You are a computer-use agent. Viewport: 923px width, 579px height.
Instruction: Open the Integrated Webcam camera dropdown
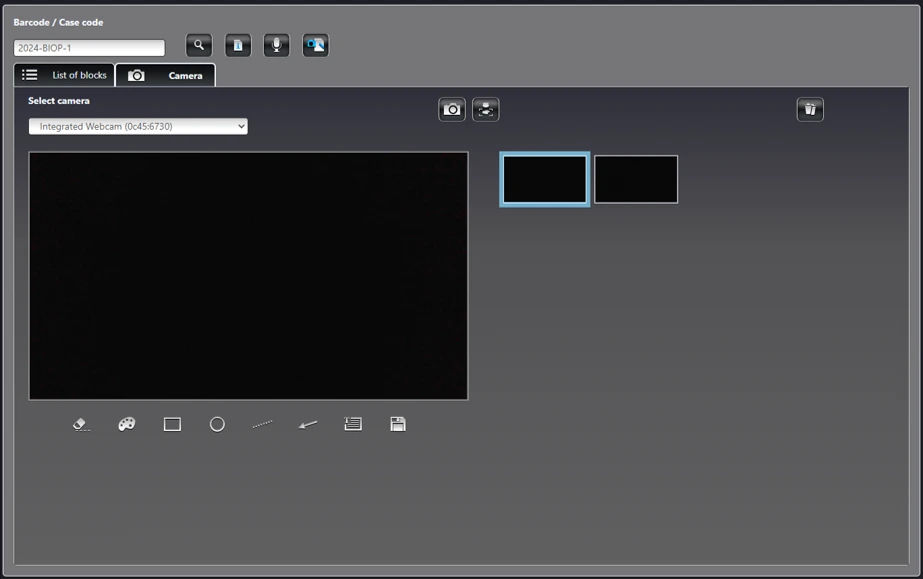pyautogui.click(x=138, y=127)
